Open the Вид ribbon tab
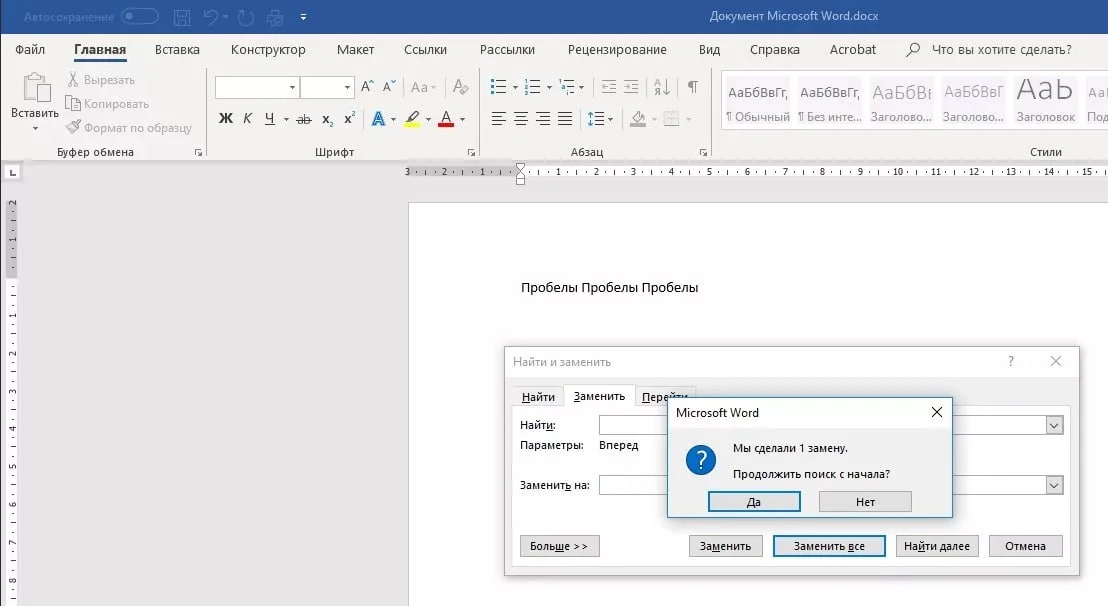The width and height of the screenshot is (1108, 606). pos(709,49)
